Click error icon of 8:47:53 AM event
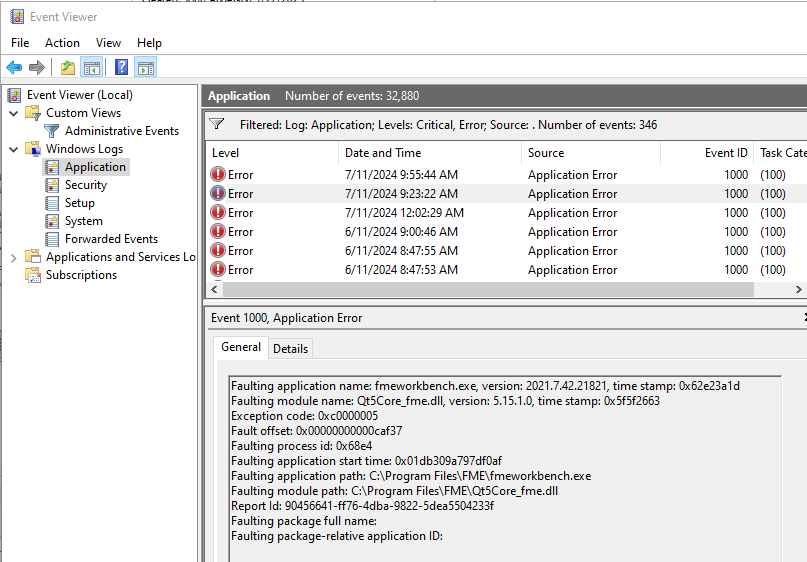The image size is (807, 562). click(x=218, y=270)
